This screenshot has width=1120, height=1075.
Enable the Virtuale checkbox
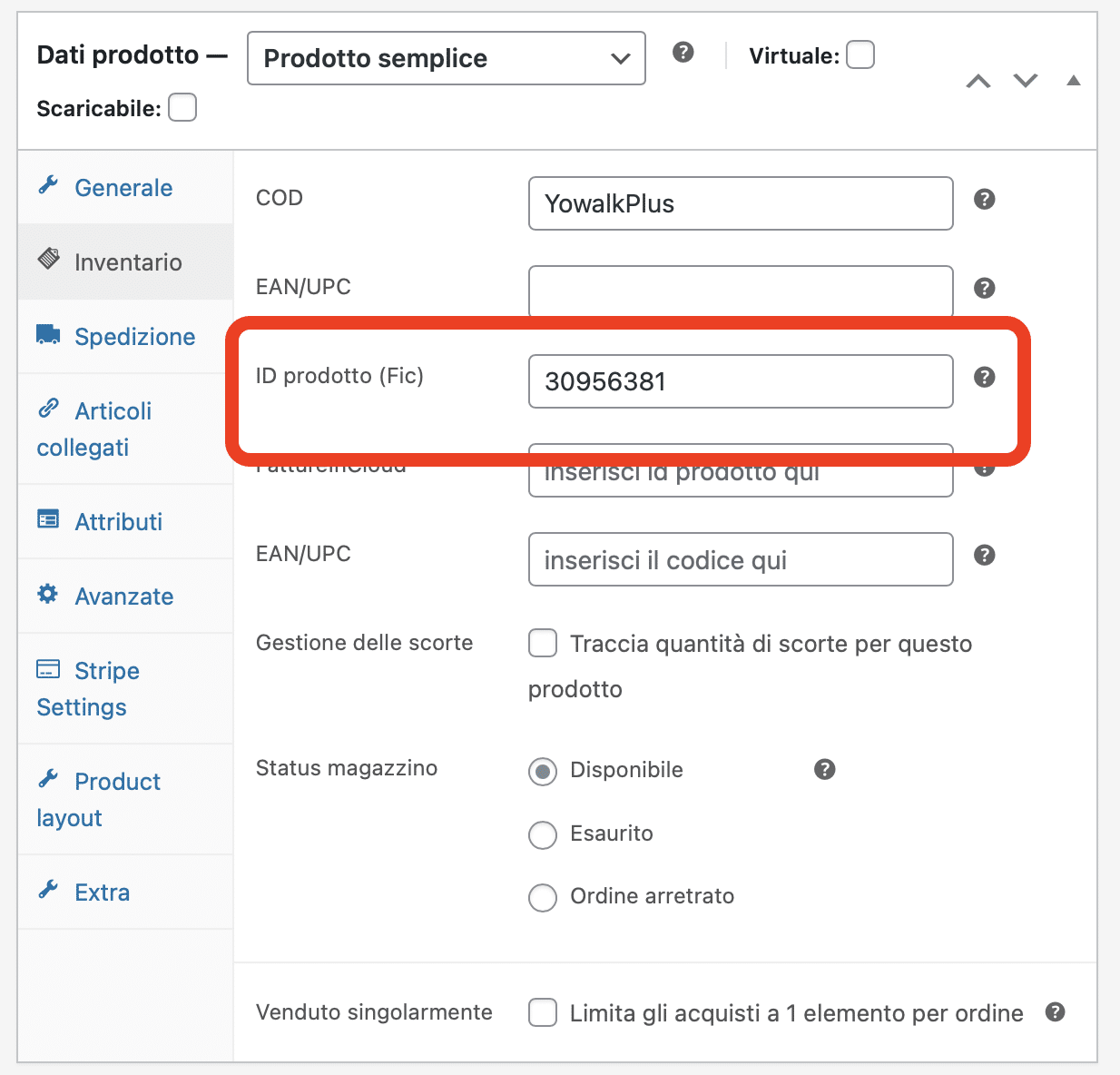coord(860,55)
